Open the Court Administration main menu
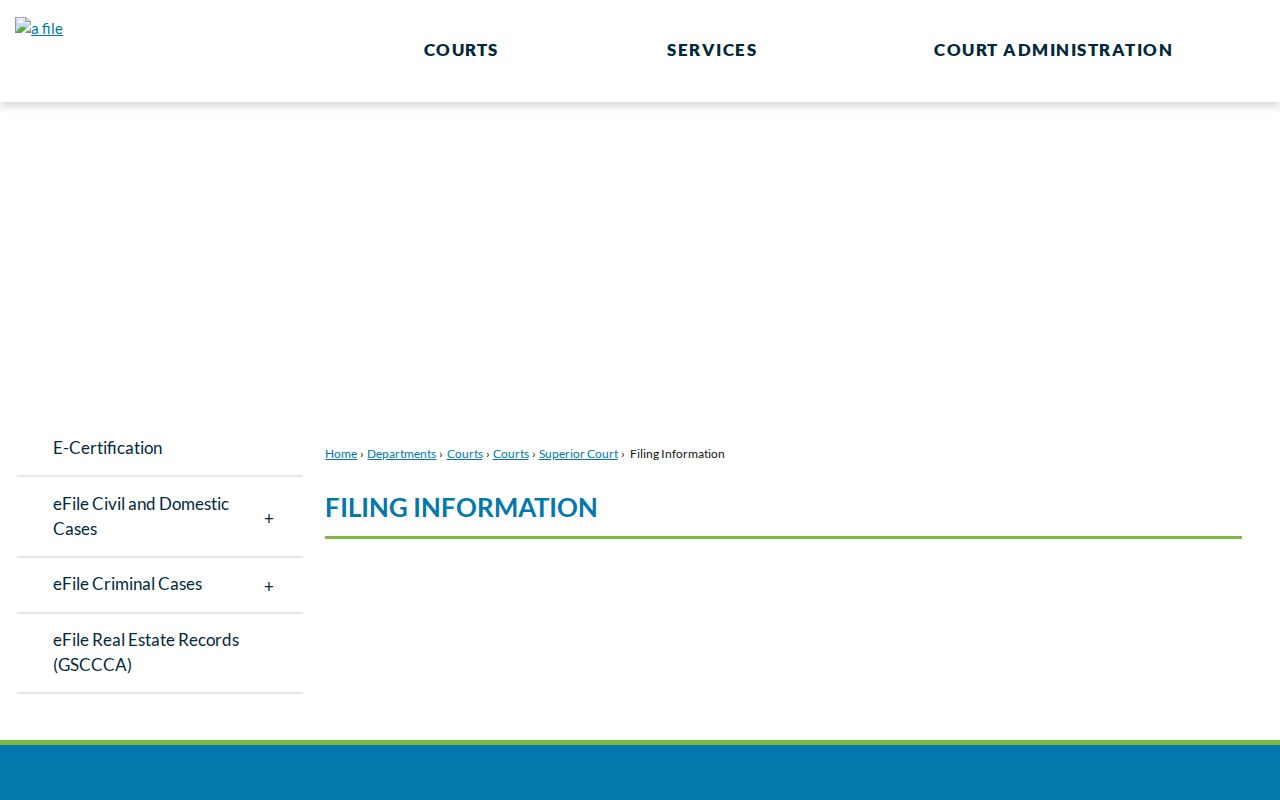The height and width of the screenshot is (800, 1280). point(1053,50)
